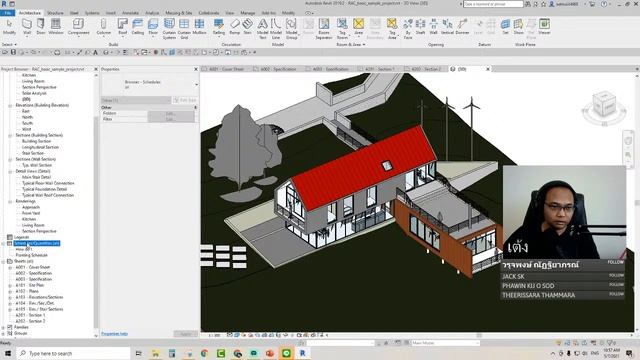Select the By Face opening tool

[407, 29]
